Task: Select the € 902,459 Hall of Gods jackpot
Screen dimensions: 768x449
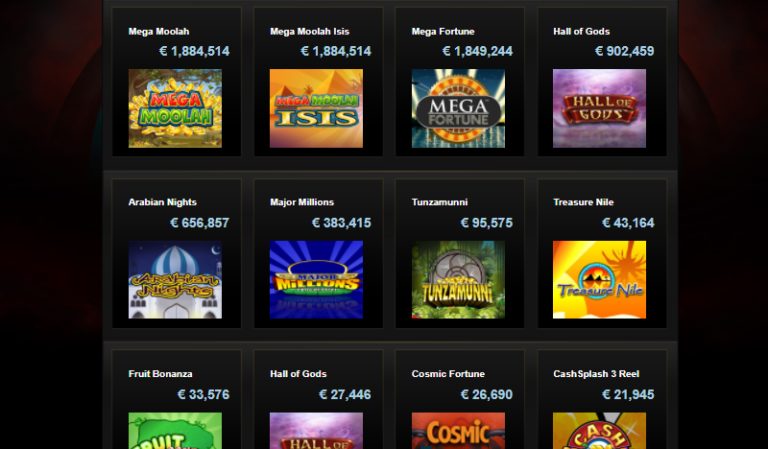Action: point(624,51)
